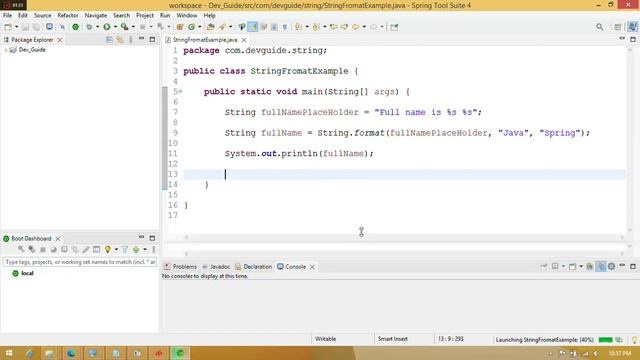Click the Open Type folder icon
The image size is (640, 360).
pyautogui.click(x=211, y=27)
